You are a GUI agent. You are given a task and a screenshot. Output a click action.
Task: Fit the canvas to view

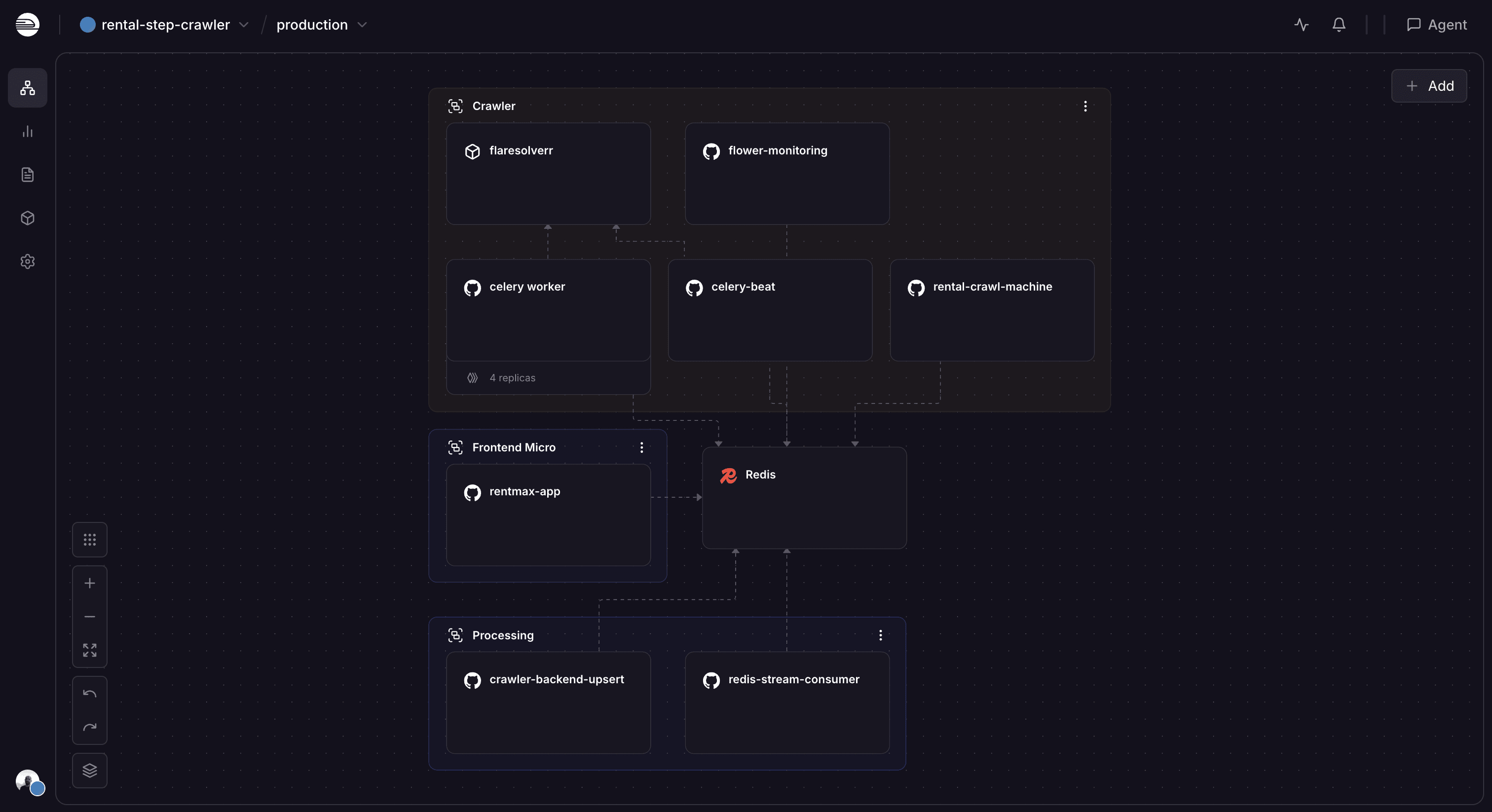pyautogui.click(x=90, y=650)
